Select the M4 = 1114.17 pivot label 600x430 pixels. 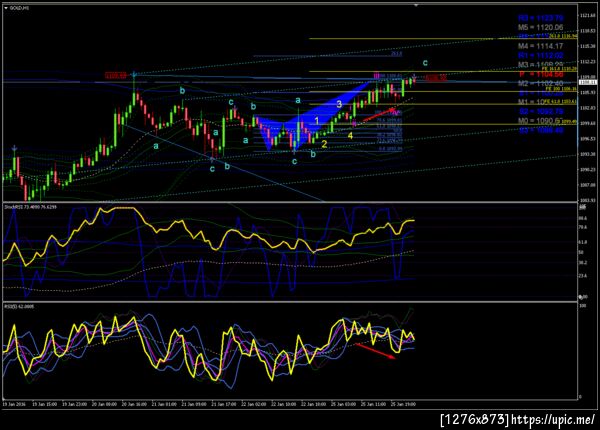pos(540,46)
